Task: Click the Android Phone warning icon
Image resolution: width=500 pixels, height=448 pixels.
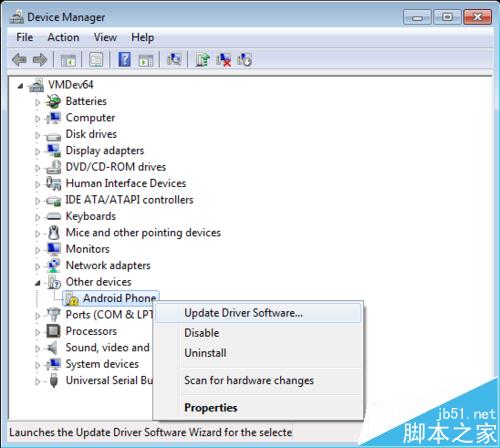Action: [72, 299]
